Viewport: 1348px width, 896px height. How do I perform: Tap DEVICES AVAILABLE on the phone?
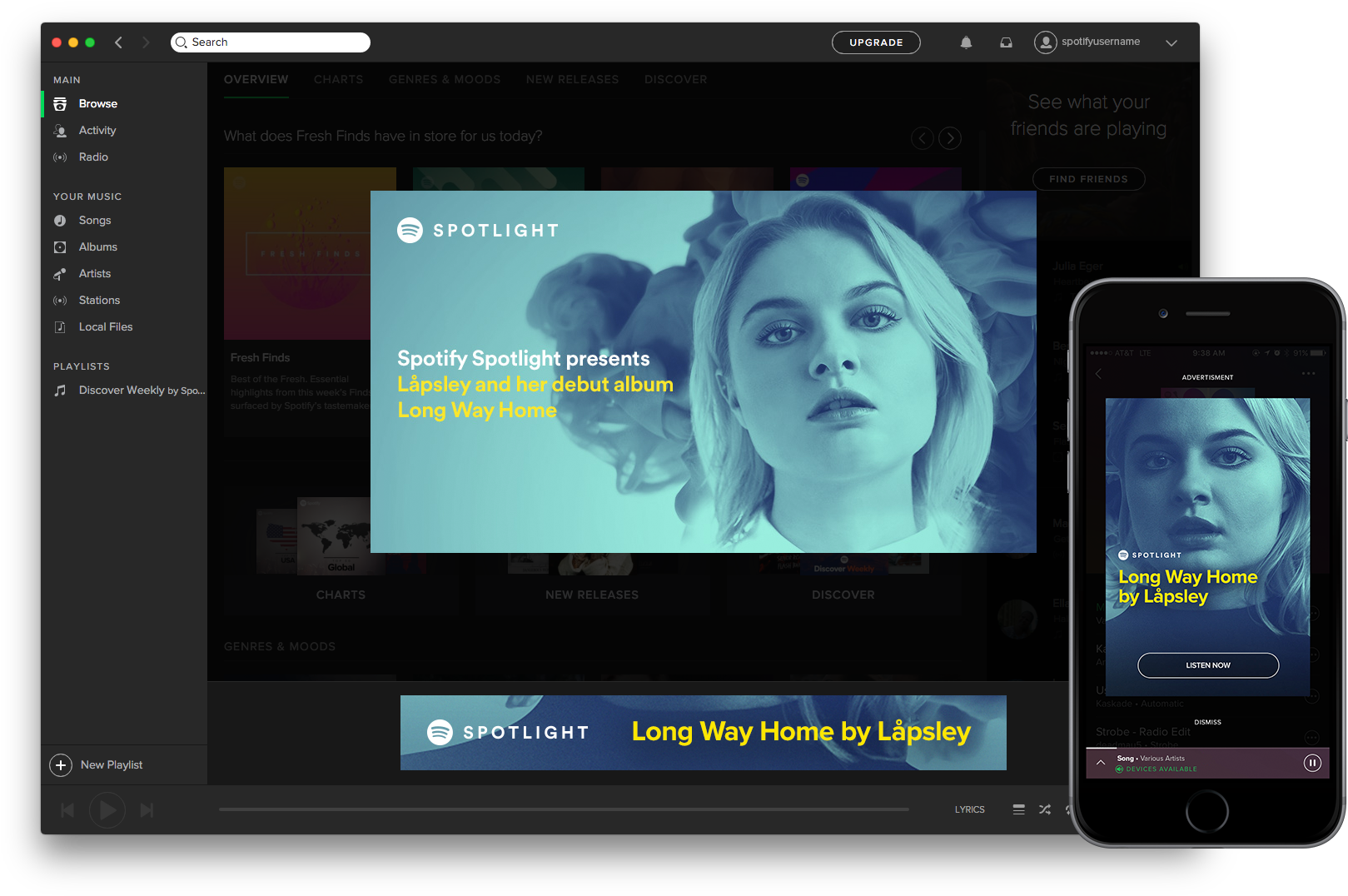(1156, 769)
